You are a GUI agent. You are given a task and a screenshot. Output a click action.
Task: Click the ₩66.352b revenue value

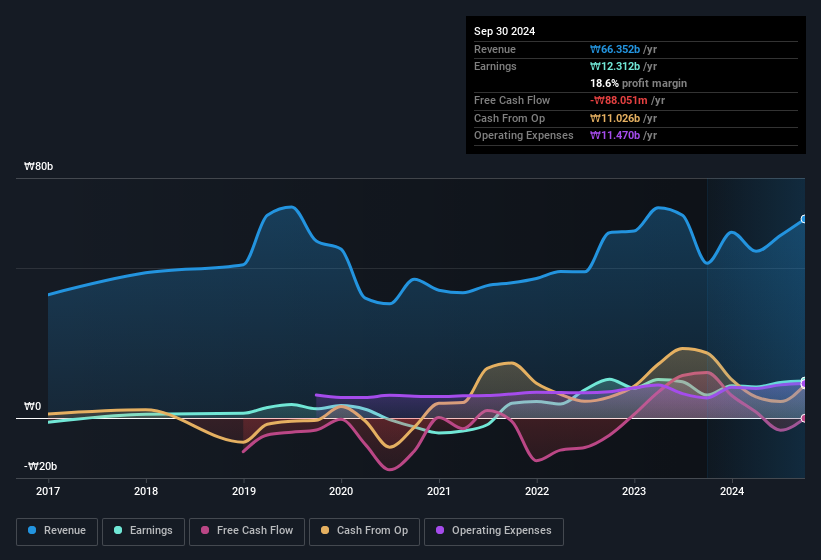pyautogui.click(x=615, y=49)
